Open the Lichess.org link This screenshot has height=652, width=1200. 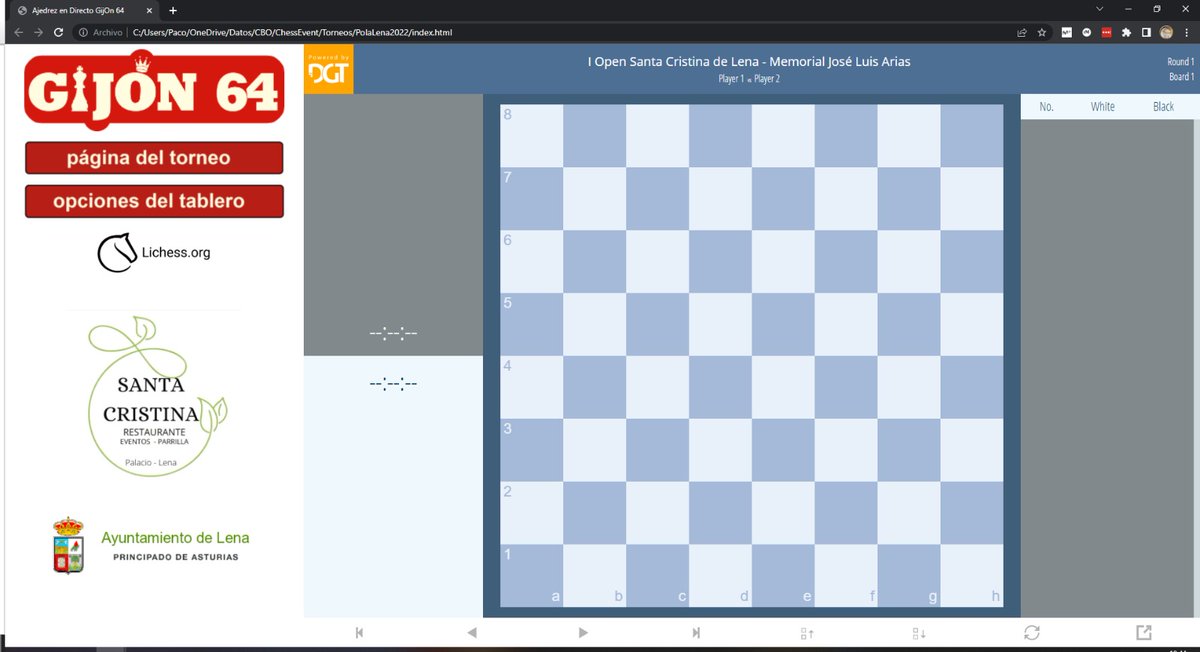pos(154,253)
